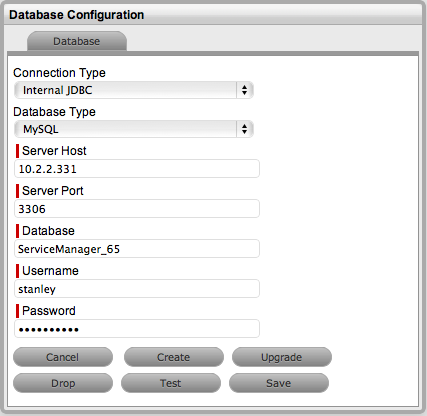Click the Server Host label
This screenshot has width=427, height=416.
click(54, 151)
